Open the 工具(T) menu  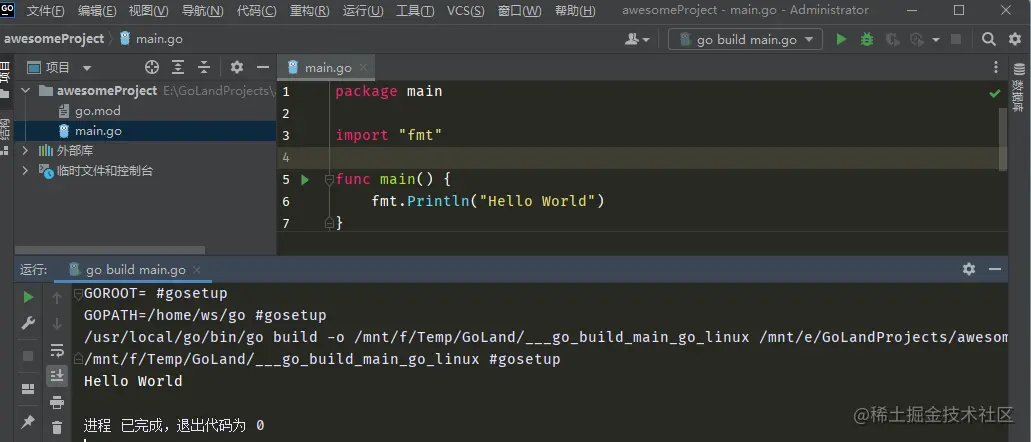415,11
